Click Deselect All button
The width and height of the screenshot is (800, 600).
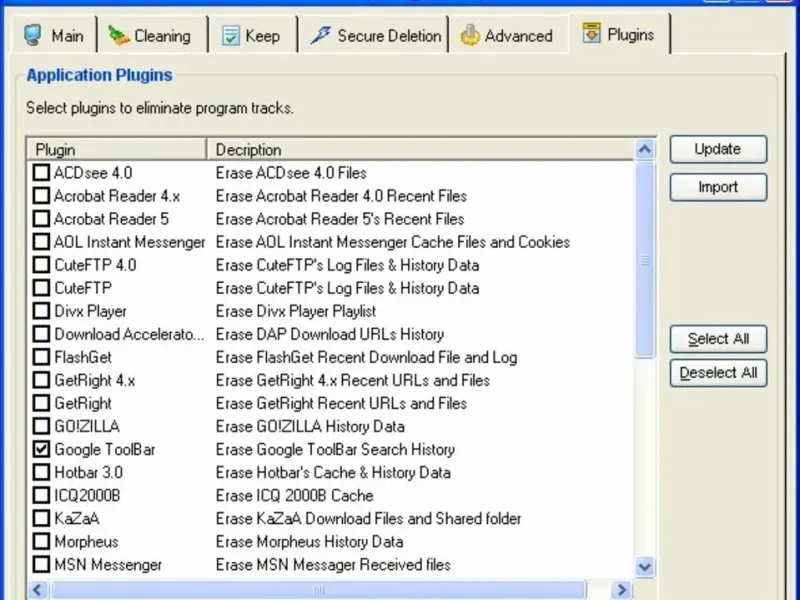pyautogui.click(x=718, y=373)
